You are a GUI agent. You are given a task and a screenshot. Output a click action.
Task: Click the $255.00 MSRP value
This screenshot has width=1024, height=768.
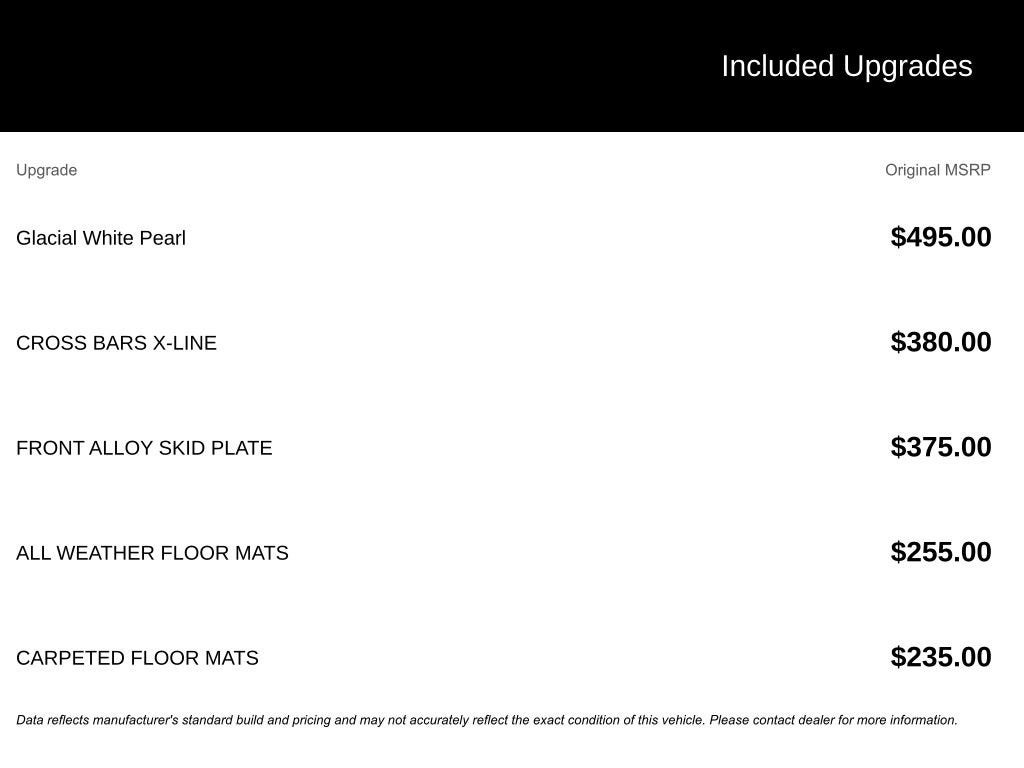coord(940,552)
